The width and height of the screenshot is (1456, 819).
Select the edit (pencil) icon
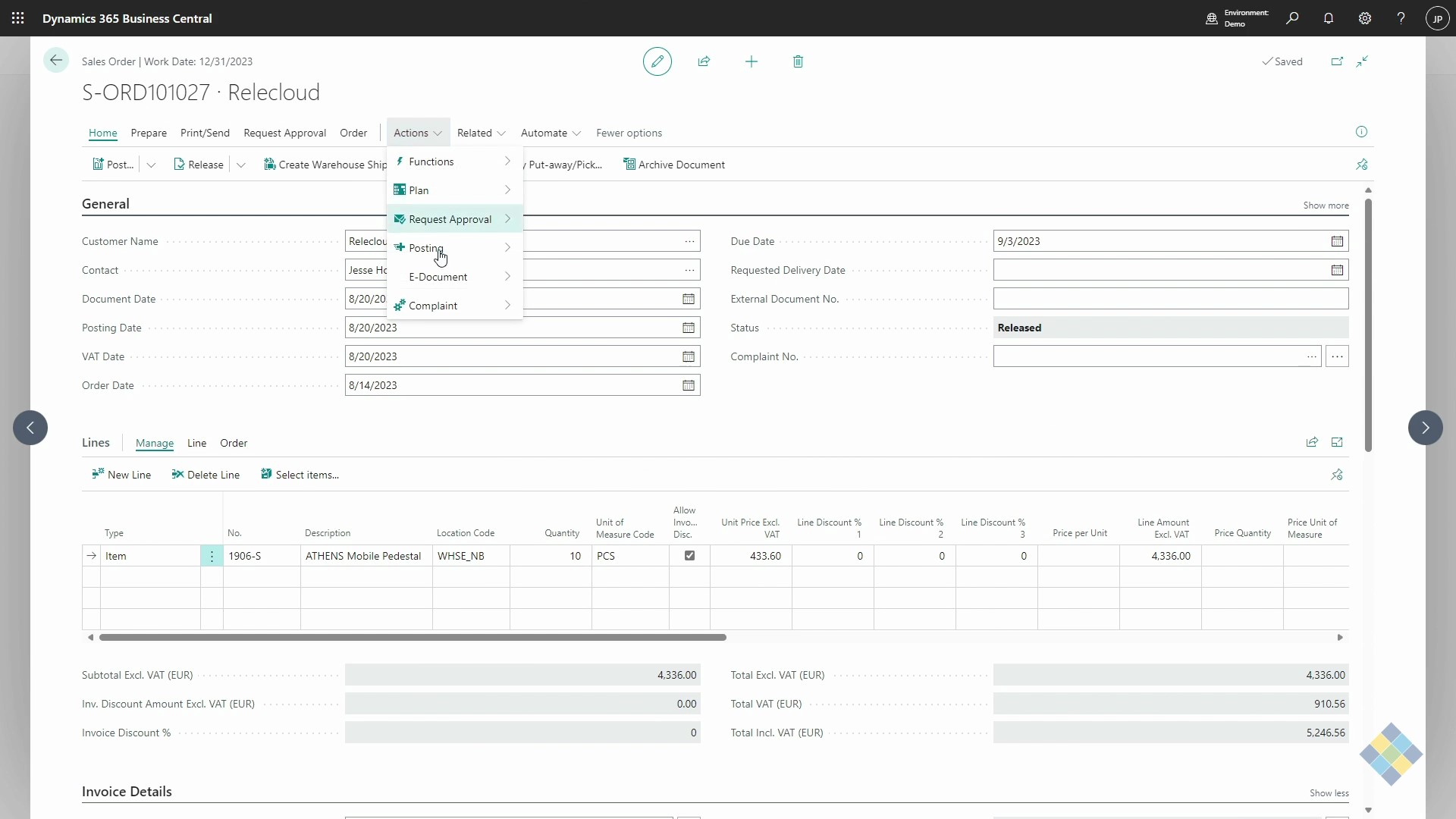point(657,61)
